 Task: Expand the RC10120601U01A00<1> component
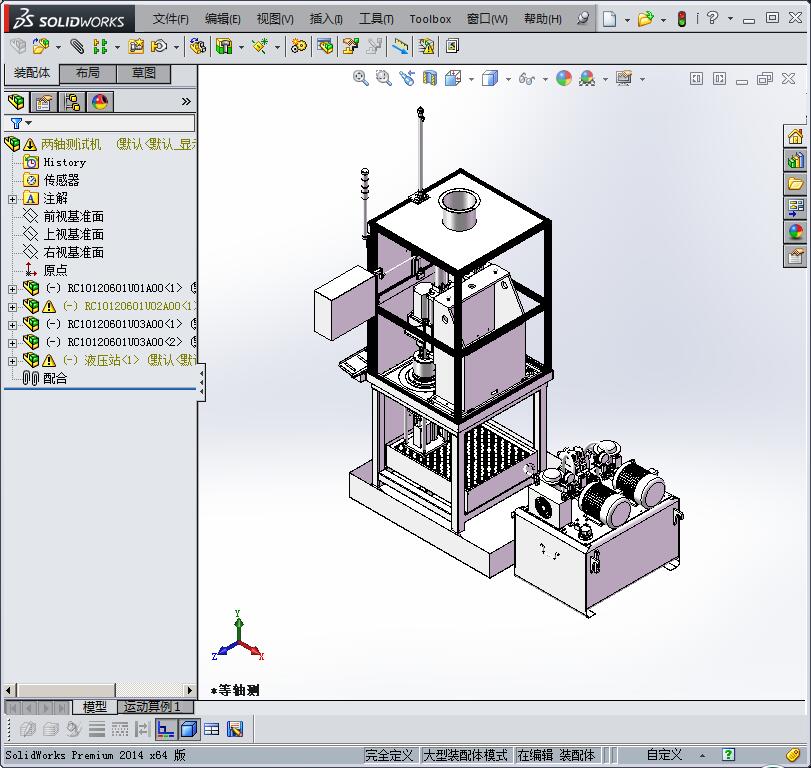12,289
